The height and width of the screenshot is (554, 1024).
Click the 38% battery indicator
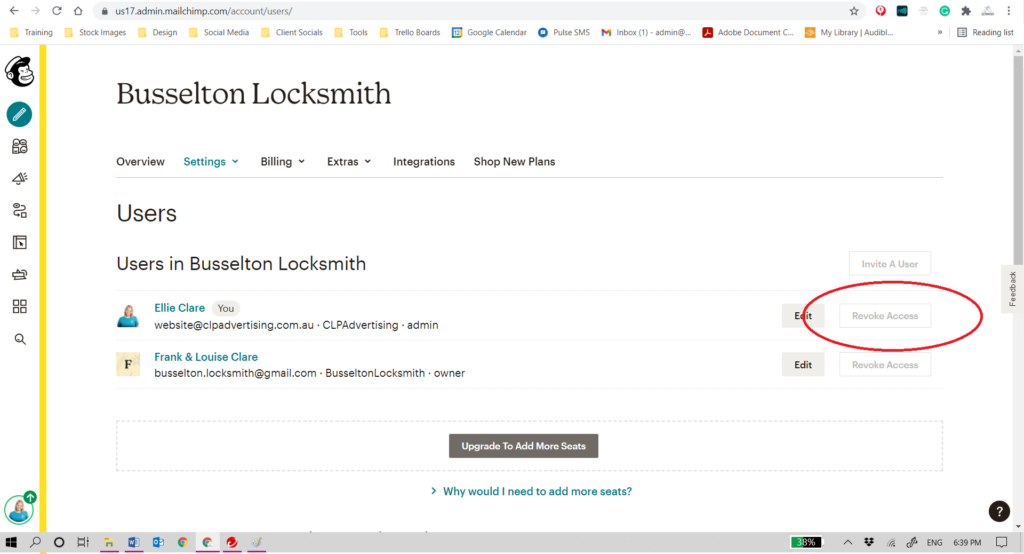click(x=806, y=542)
